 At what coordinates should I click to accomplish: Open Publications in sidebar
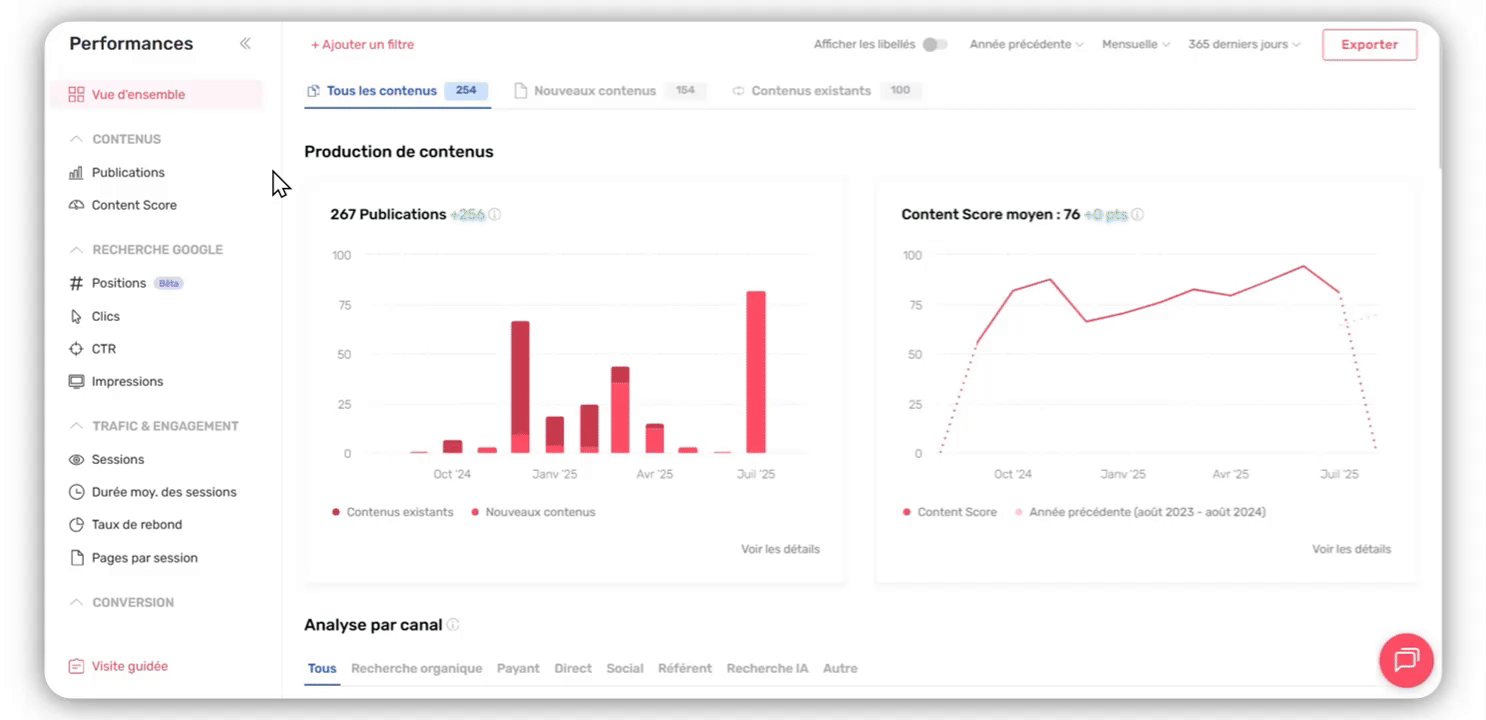pos(128,173)
